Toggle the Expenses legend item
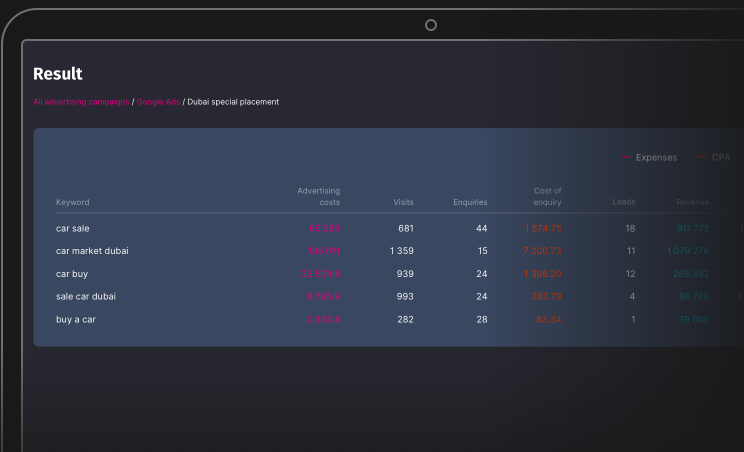The image size is (744, 452). [650, 157]
